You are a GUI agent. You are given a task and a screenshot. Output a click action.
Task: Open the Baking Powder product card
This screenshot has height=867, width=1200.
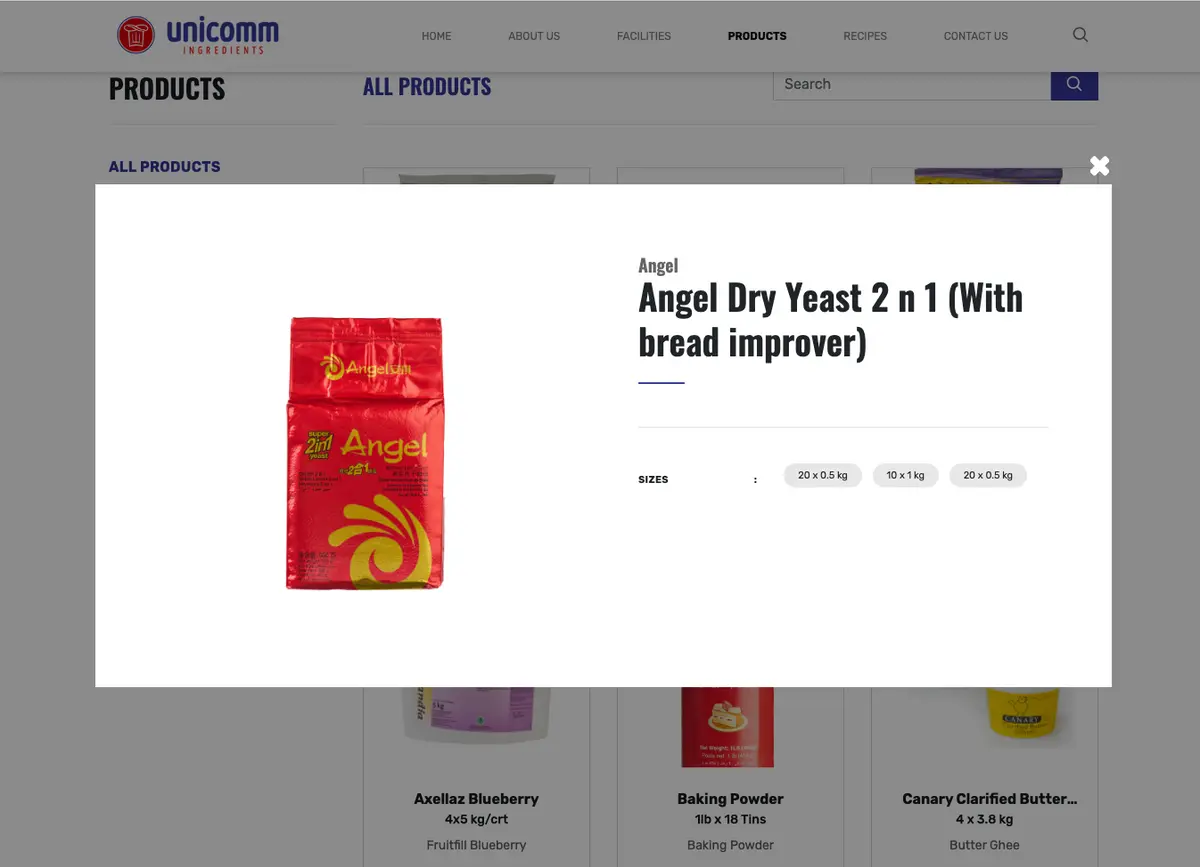730,799
